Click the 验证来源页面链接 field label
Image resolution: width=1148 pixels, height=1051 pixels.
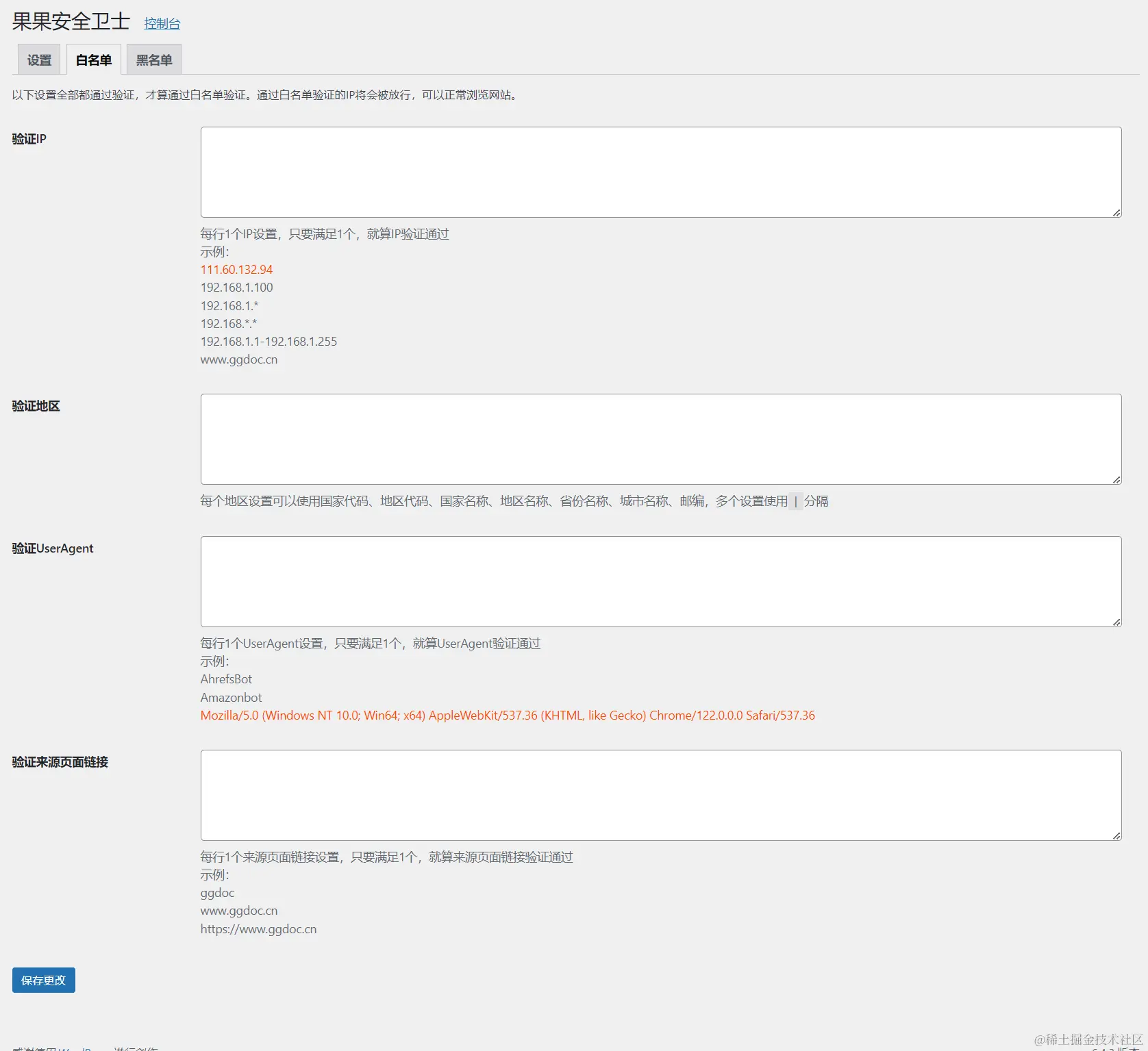coord(60,762)
